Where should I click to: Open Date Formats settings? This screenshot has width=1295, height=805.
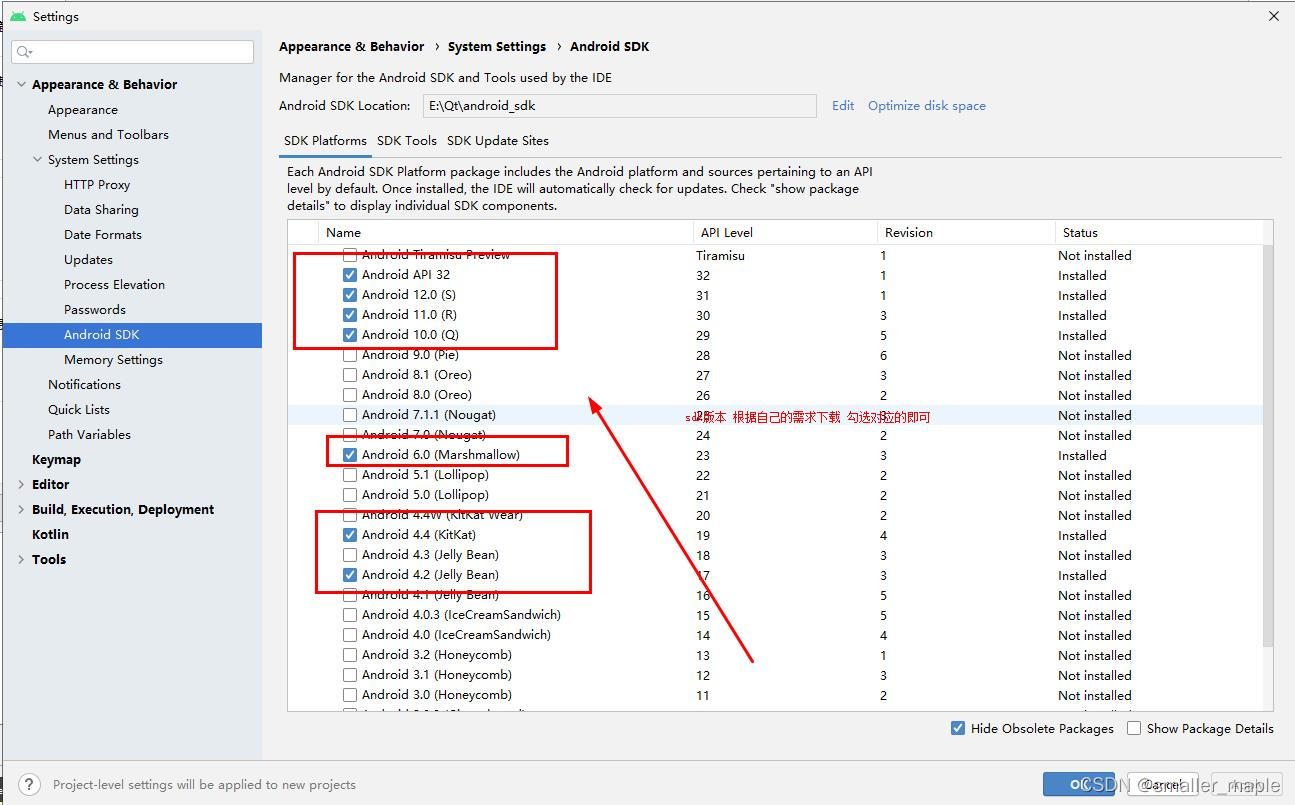(103, 234)
